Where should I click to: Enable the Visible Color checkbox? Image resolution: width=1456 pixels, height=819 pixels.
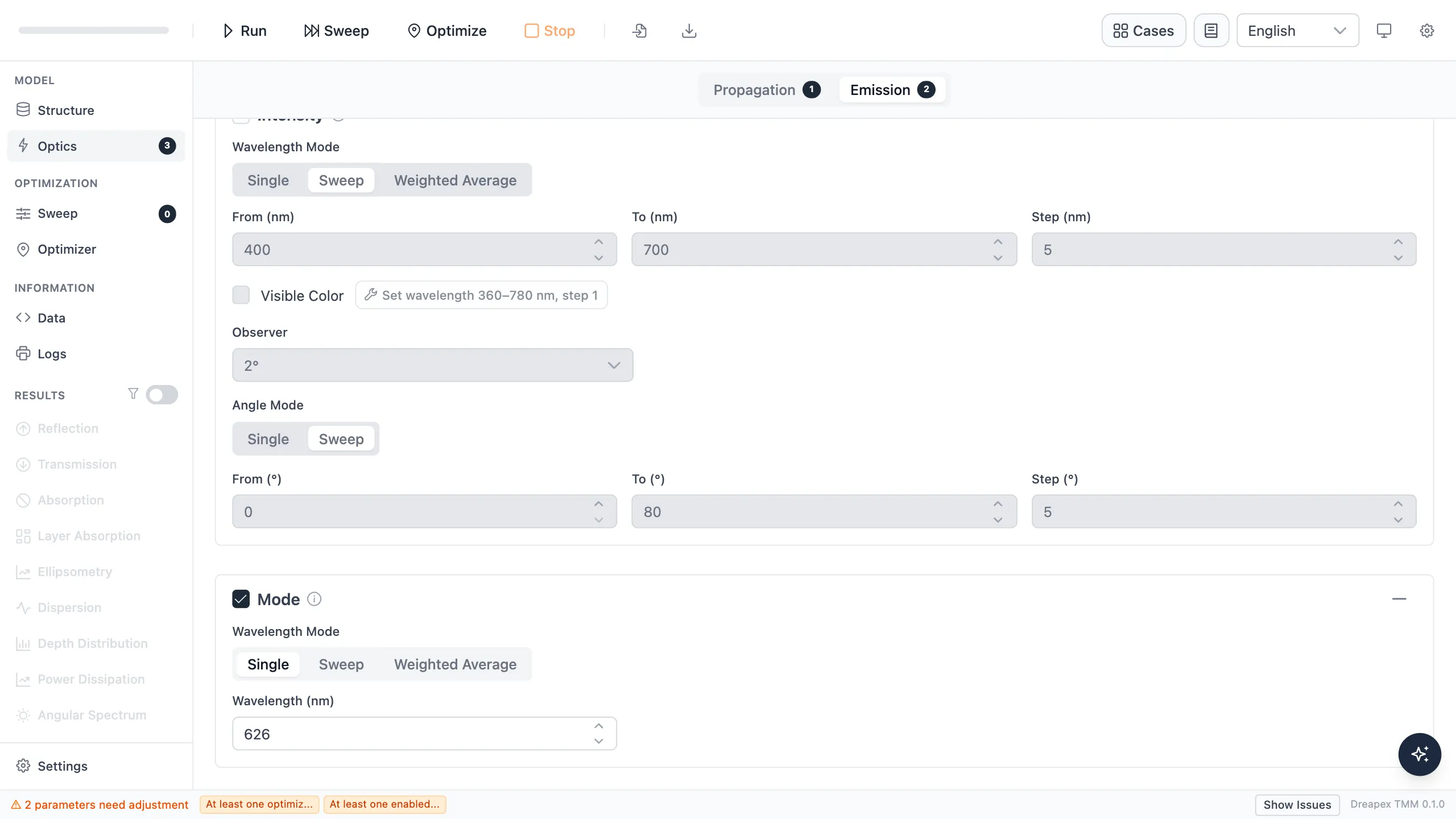(241, 295)
